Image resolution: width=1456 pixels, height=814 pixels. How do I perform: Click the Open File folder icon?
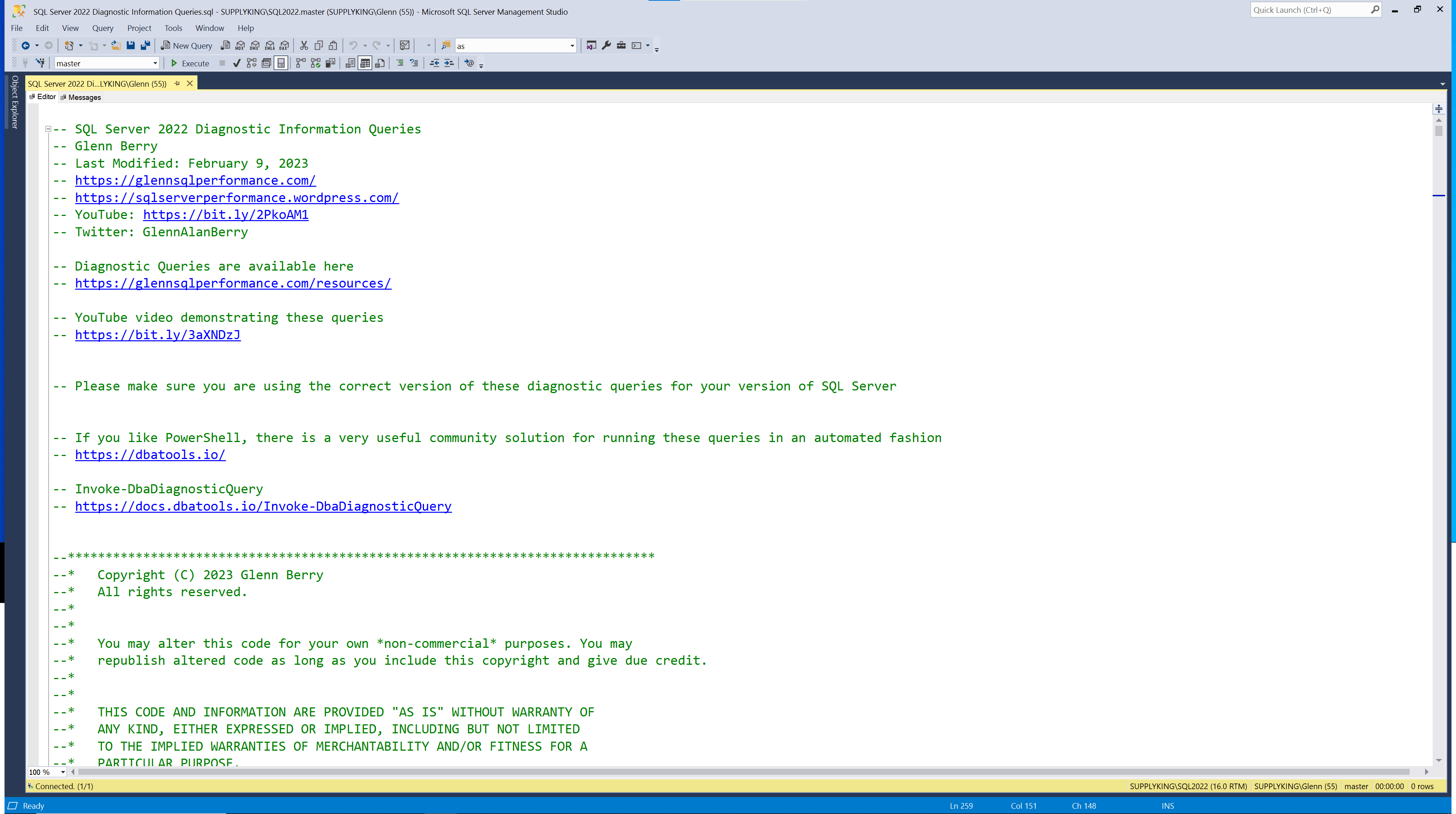(116, 46)
